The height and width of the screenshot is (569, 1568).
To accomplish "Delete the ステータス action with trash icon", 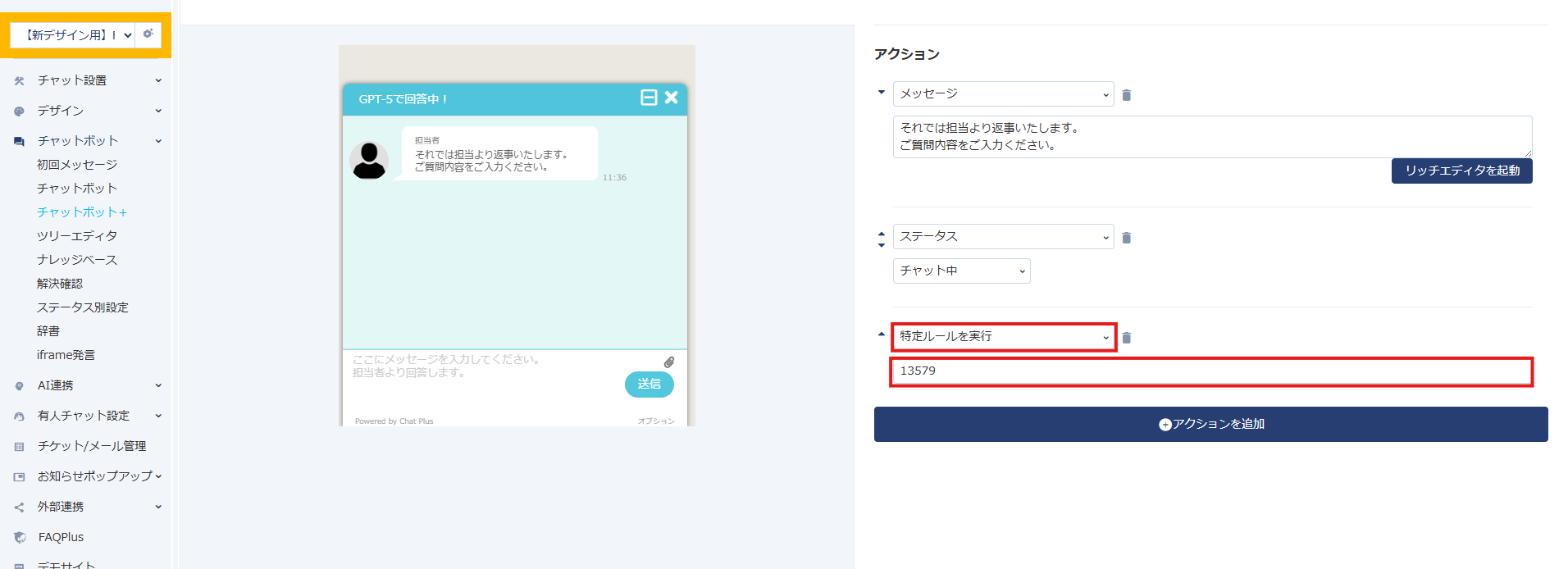I will (x=1127, y=238).
